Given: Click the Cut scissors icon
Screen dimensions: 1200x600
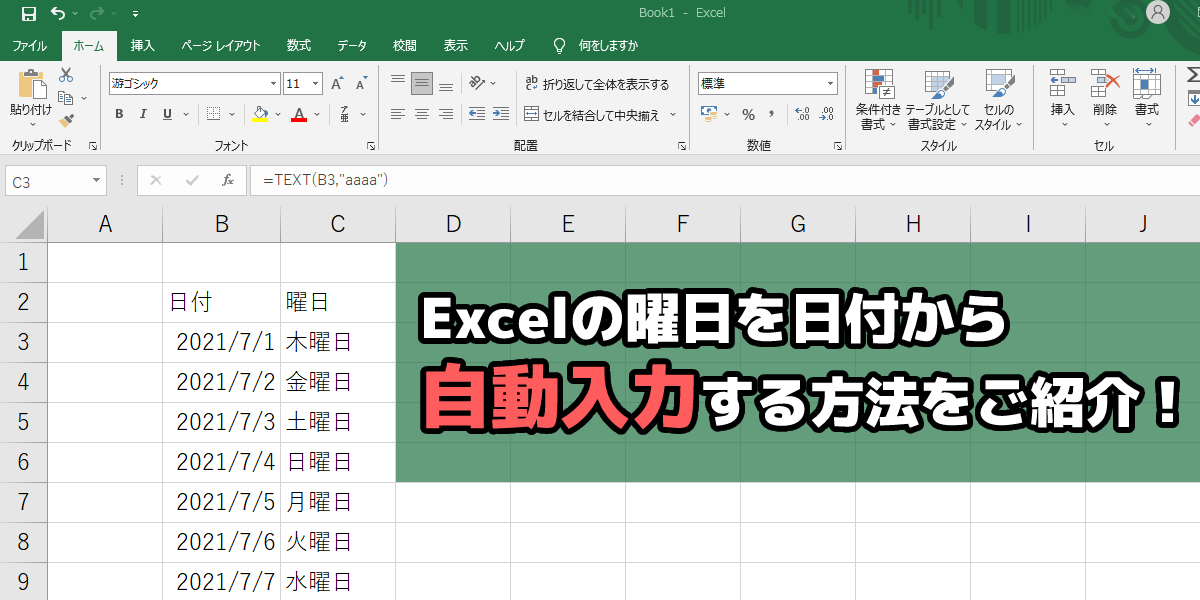Looking at the screenshot, I should click(64, 74).
